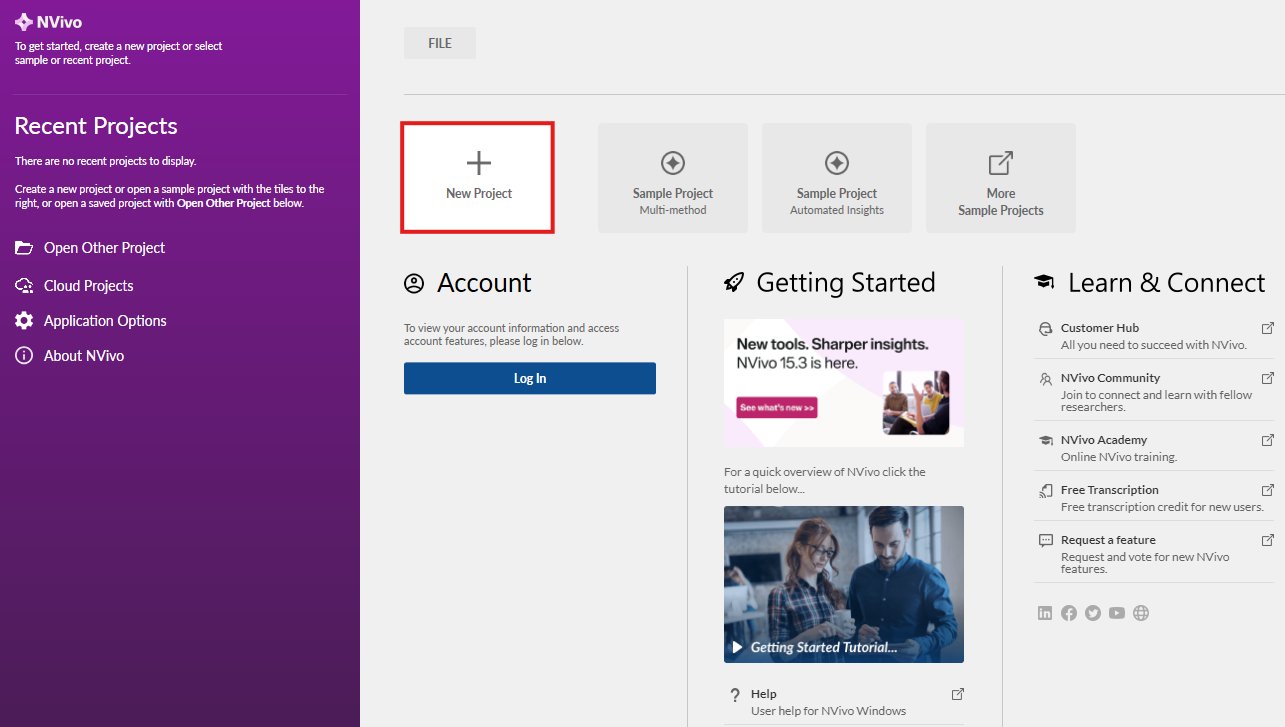The height and width of the screenshot is (727, 1285).
Task: Open the FILE menu
Action: 440,43
